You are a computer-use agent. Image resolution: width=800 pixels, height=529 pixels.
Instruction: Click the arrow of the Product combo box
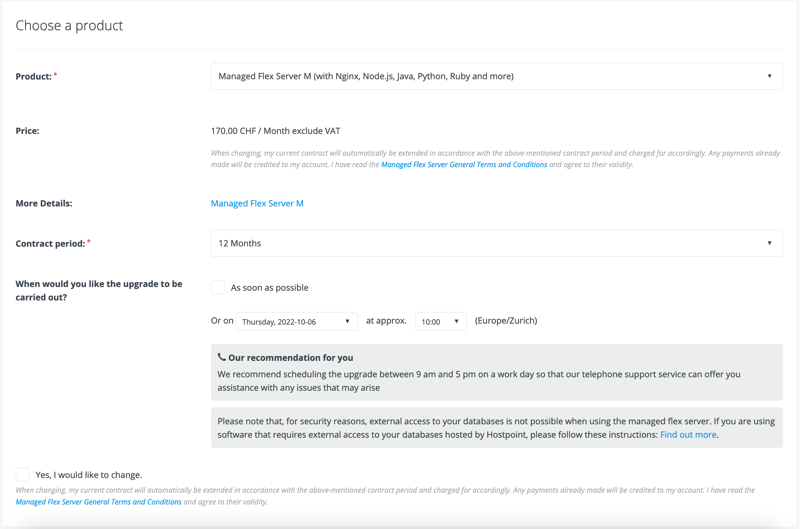click(x=769, y=76)
